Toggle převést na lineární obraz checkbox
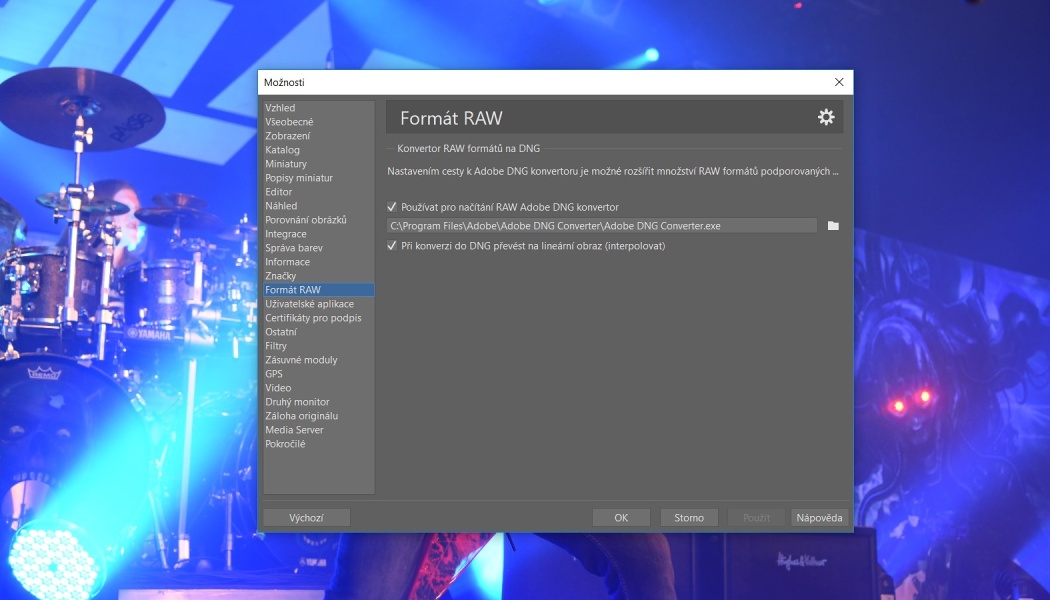The image size is (1050, 600). click(x=392, y=246)
